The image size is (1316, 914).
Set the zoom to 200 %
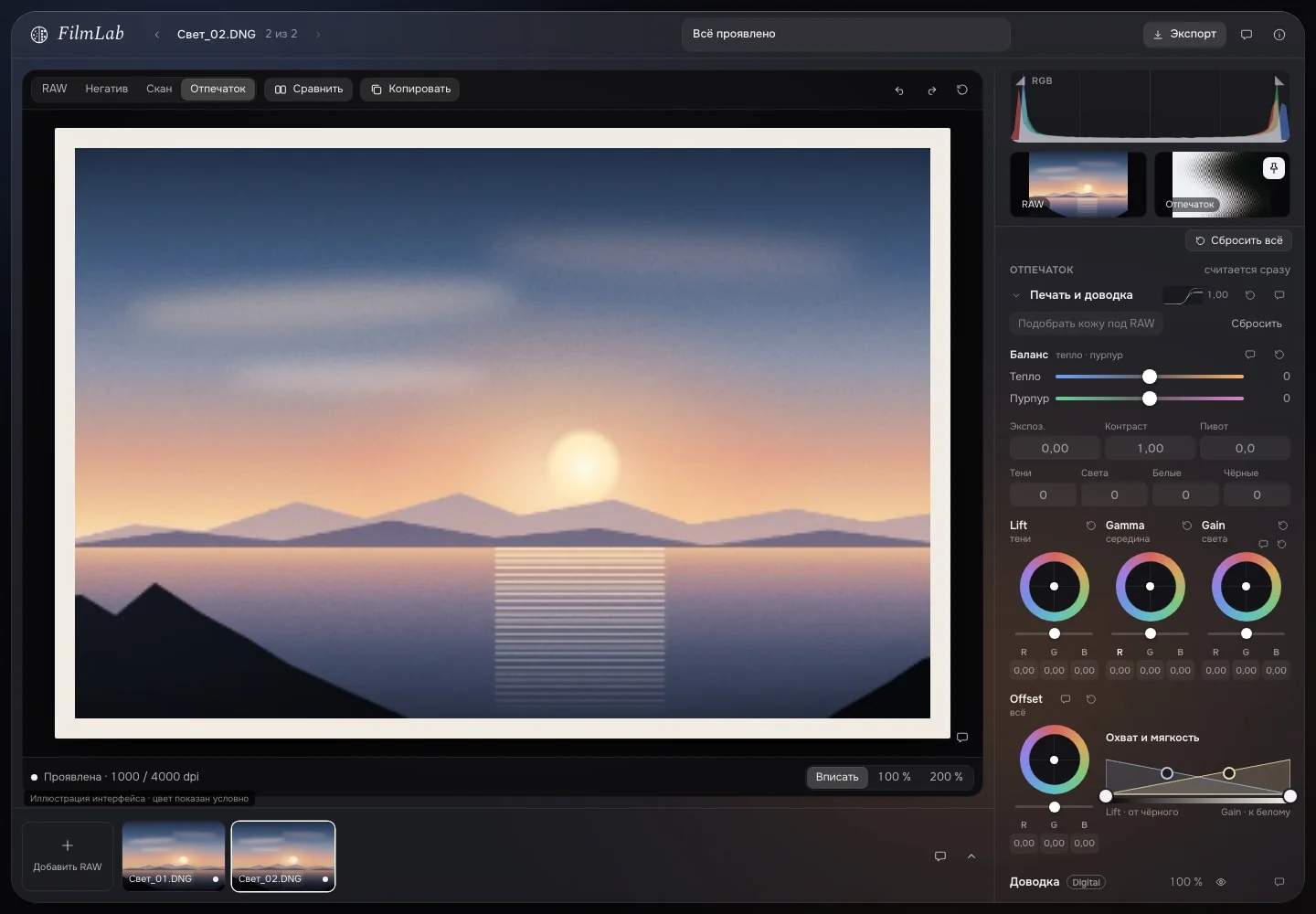(946, 777)
